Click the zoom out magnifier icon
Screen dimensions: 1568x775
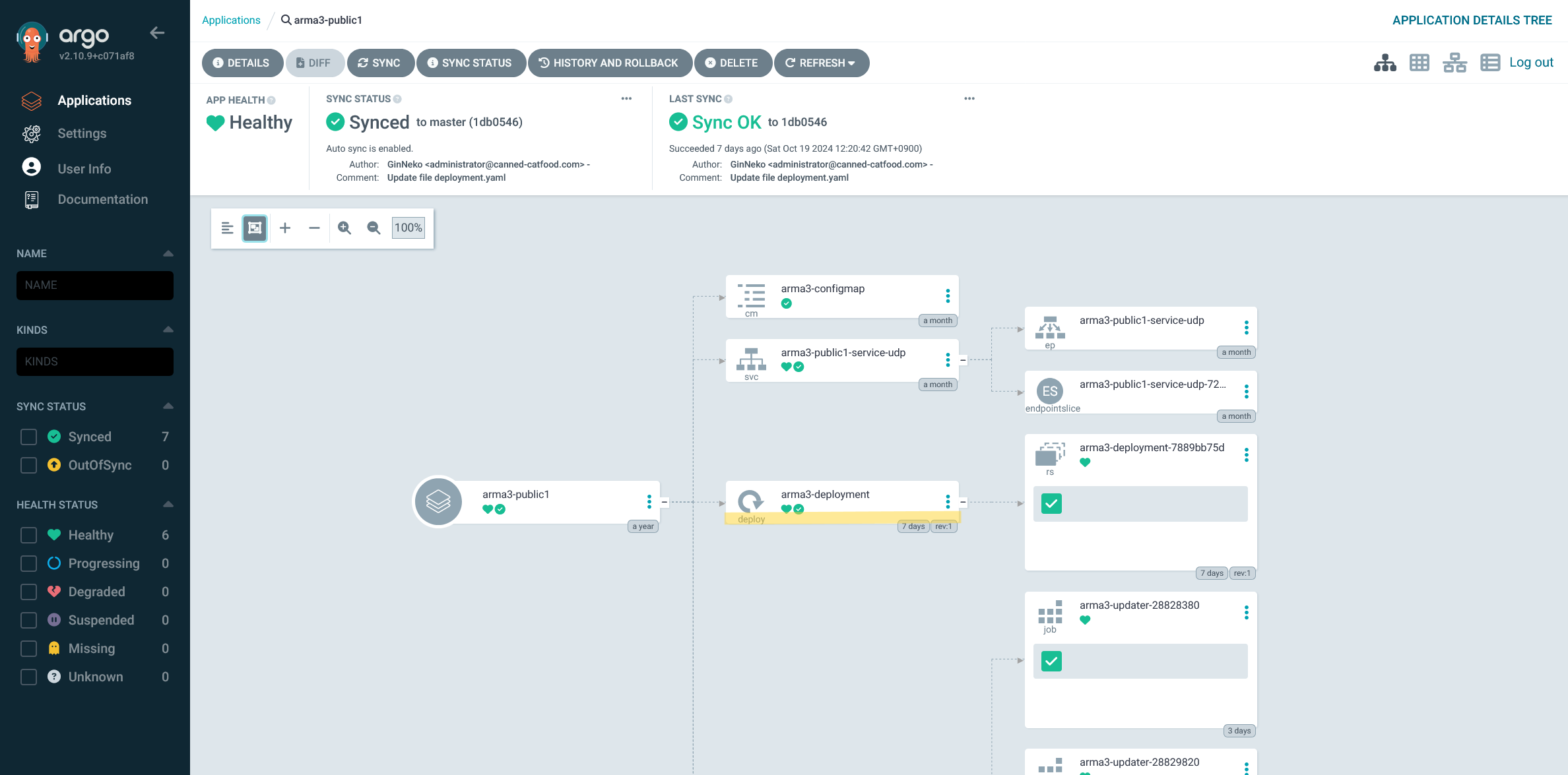tap(374, 228)
